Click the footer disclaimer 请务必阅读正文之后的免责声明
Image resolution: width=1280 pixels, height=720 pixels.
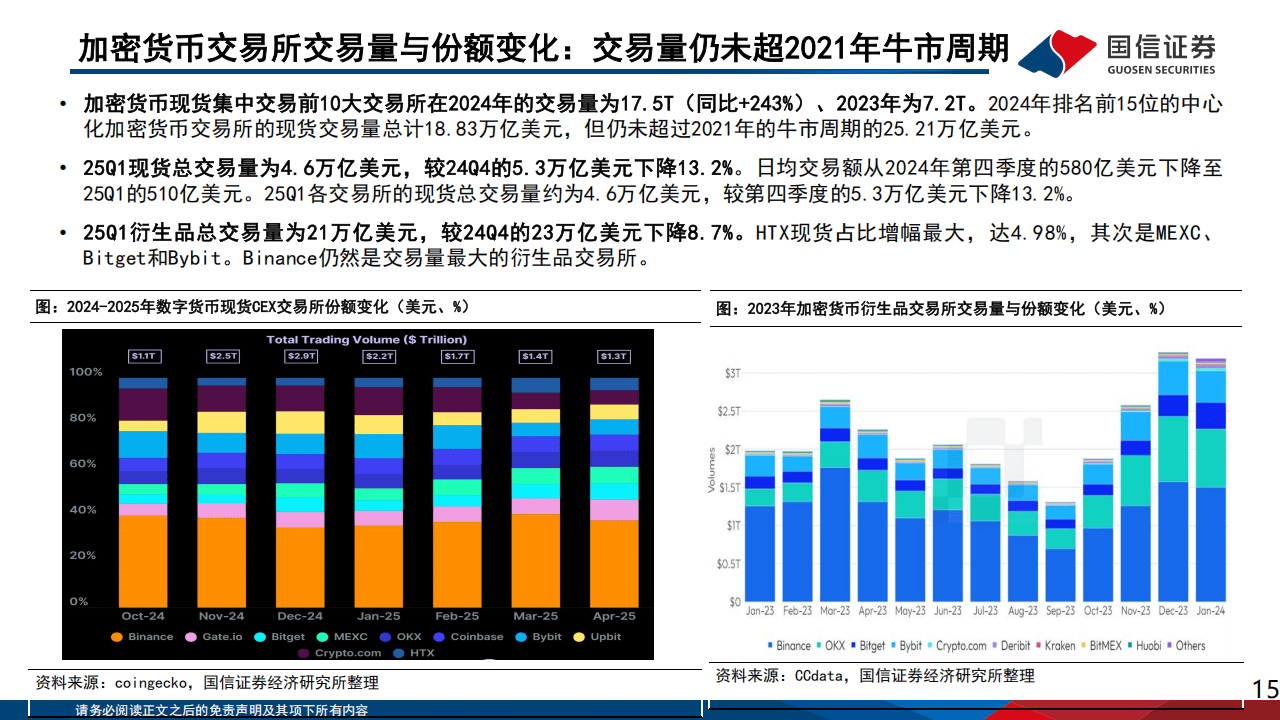click(x=221, y=710)
